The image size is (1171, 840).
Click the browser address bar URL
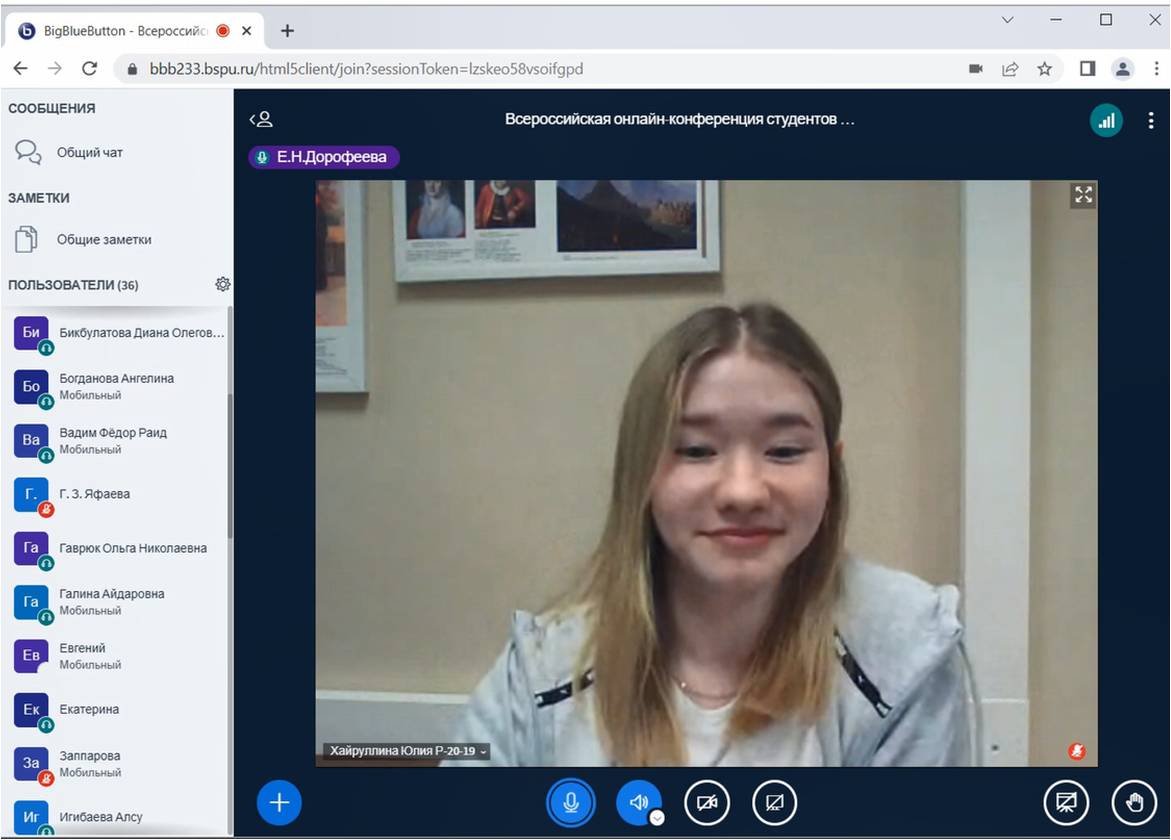pos(366,69)
